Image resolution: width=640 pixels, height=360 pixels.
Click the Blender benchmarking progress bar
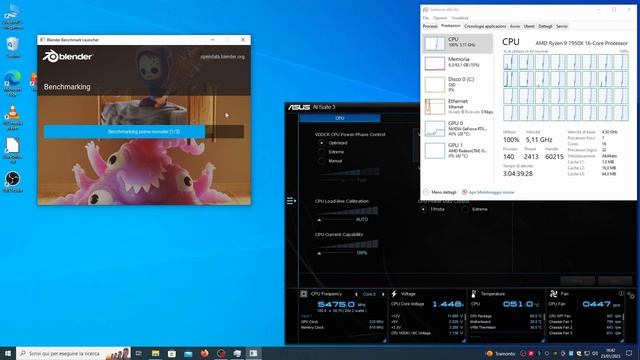click(x=144, y=132)
